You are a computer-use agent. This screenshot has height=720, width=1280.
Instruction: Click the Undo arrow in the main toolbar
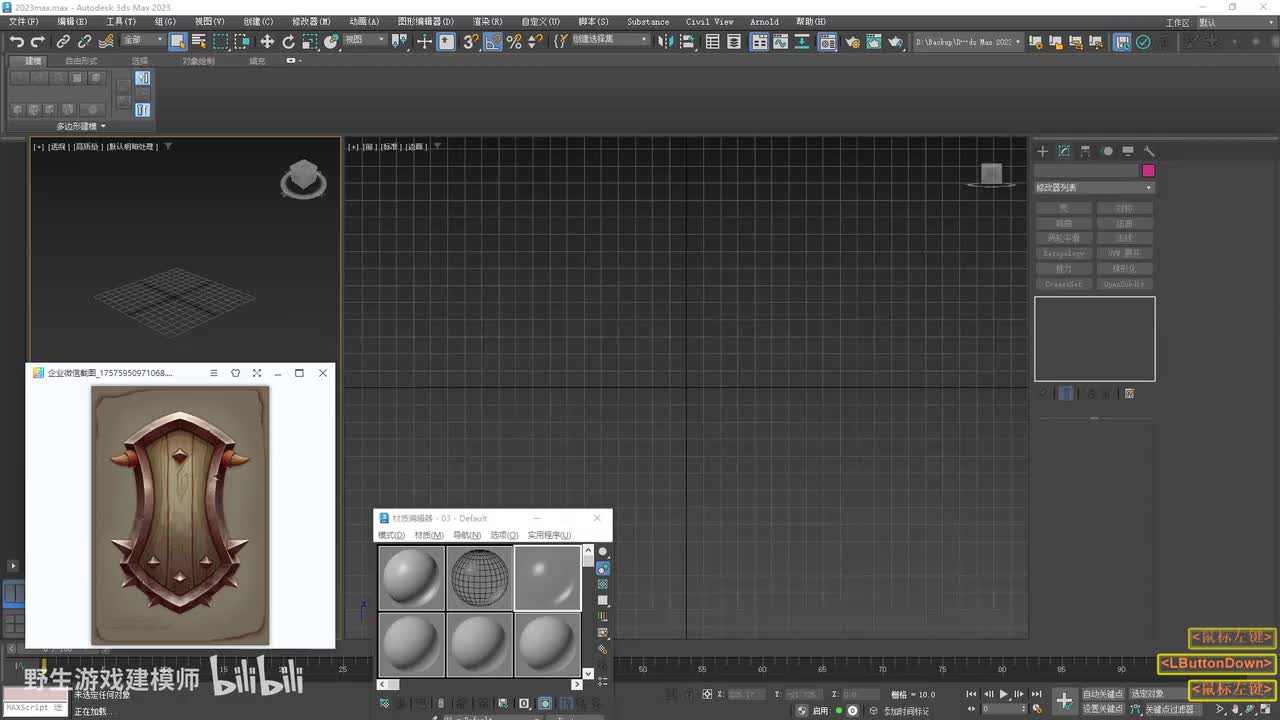17,41
